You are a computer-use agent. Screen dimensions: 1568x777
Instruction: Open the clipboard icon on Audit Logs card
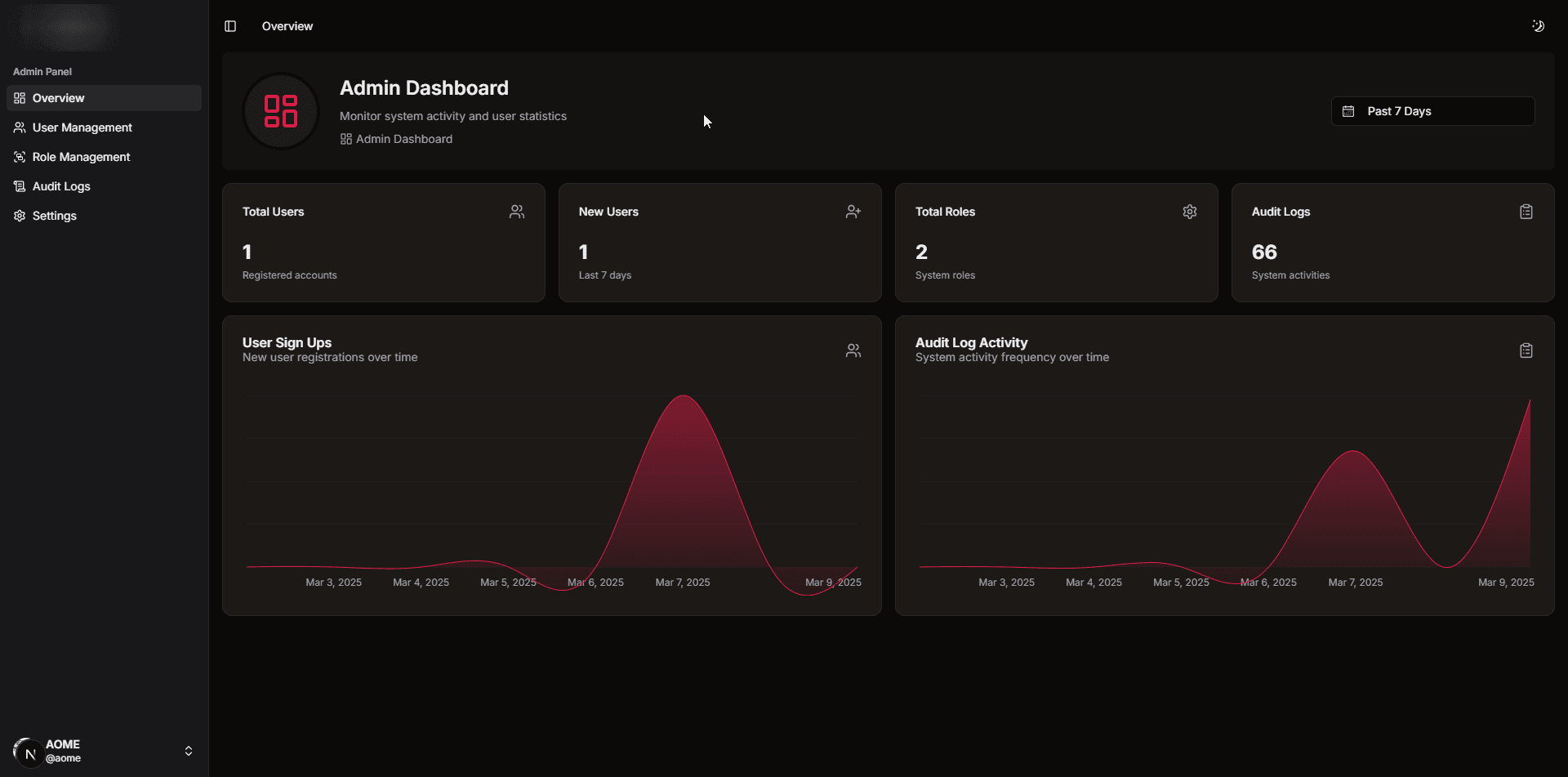(1526, 211)
